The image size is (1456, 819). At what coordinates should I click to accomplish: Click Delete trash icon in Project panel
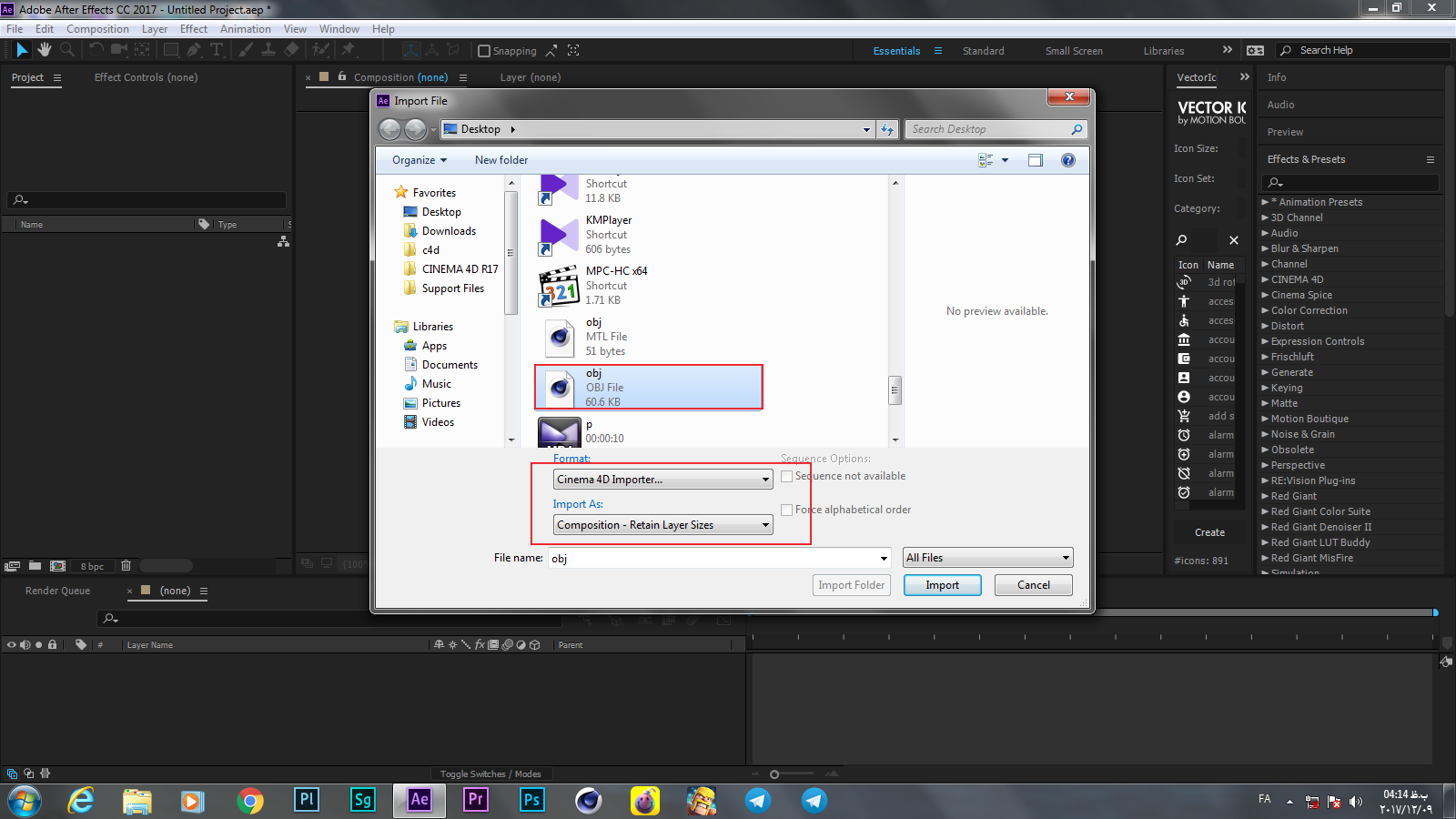click(126, 566)
